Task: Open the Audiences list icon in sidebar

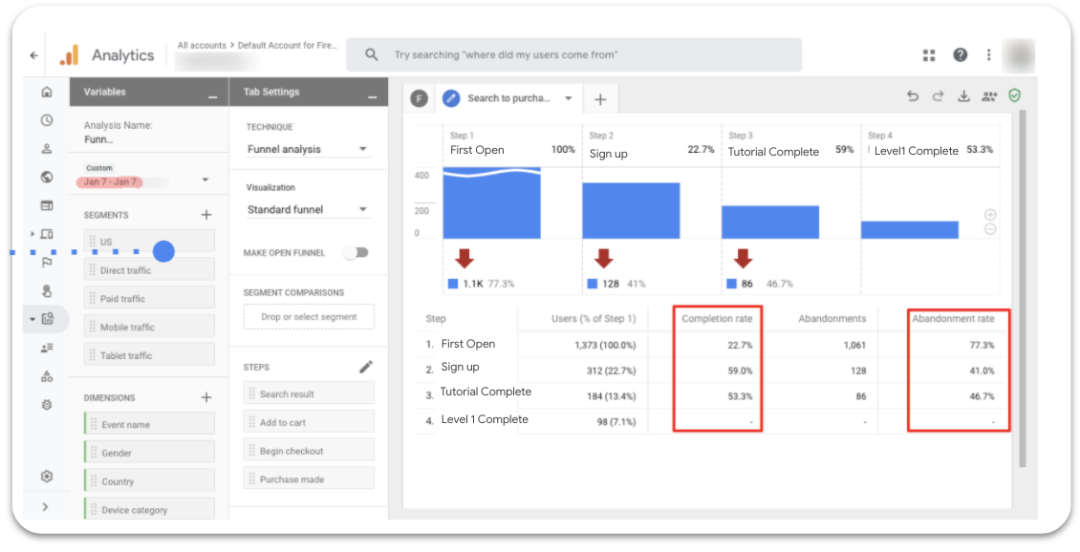Action: tap(47, 348)
